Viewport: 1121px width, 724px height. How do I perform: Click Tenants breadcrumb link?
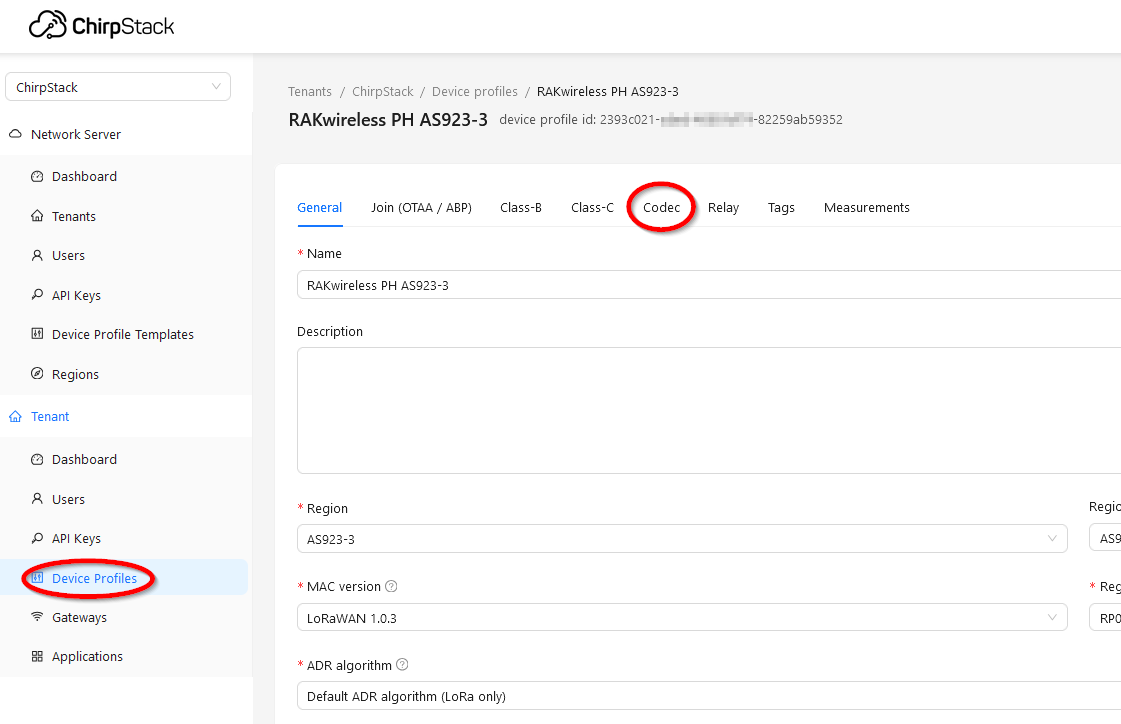(310, 92)
